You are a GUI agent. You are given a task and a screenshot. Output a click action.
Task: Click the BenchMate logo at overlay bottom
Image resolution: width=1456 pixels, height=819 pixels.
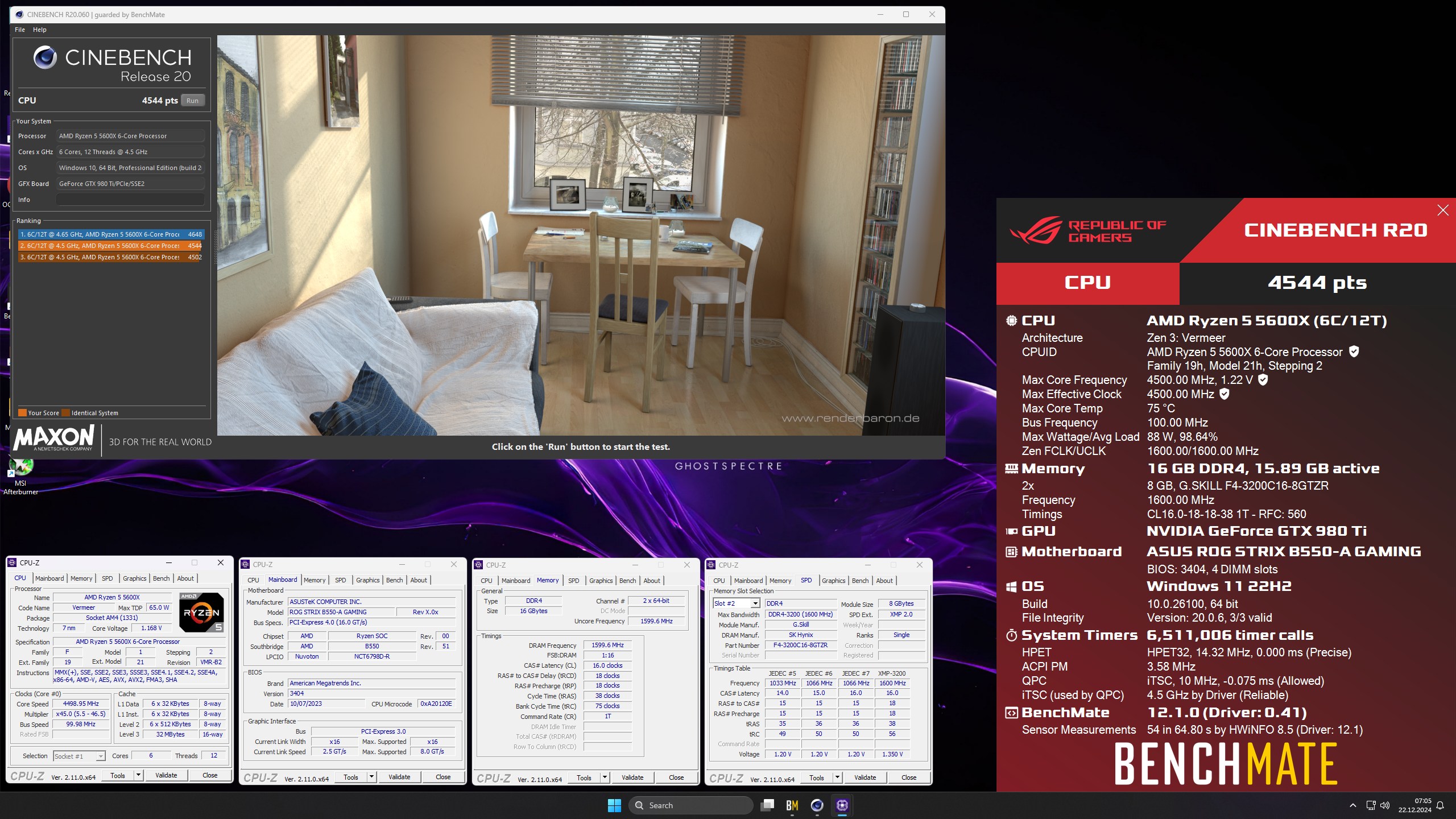[x=1226, y=764]
